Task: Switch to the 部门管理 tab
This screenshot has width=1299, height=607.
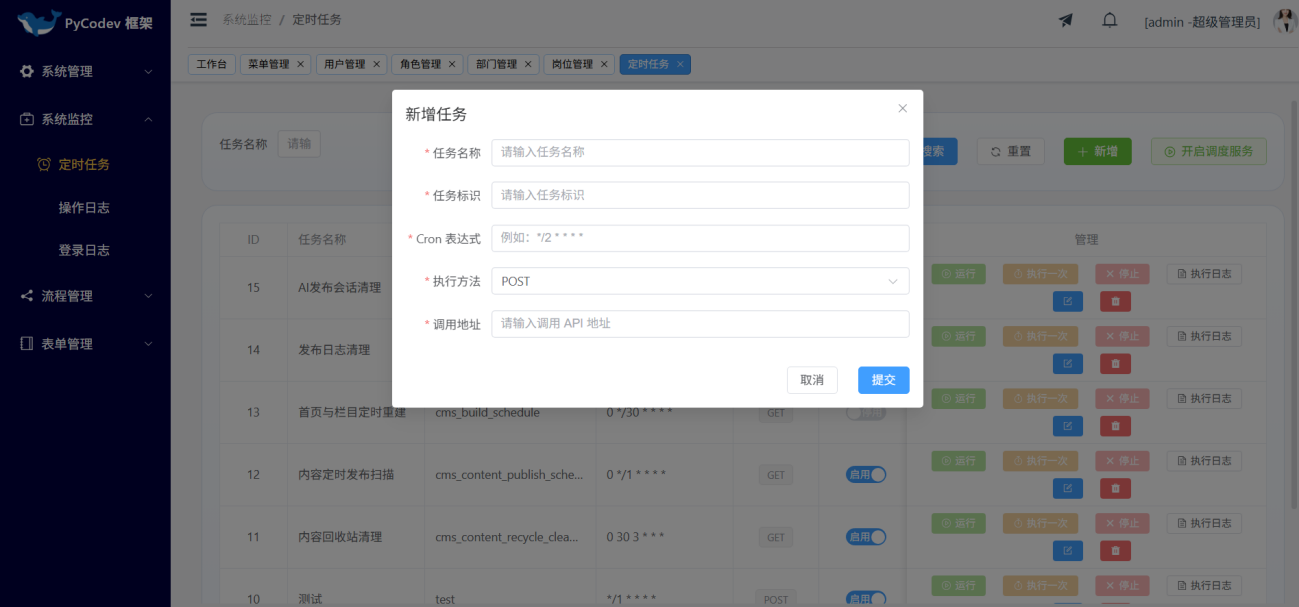Action: click(496, 64)
